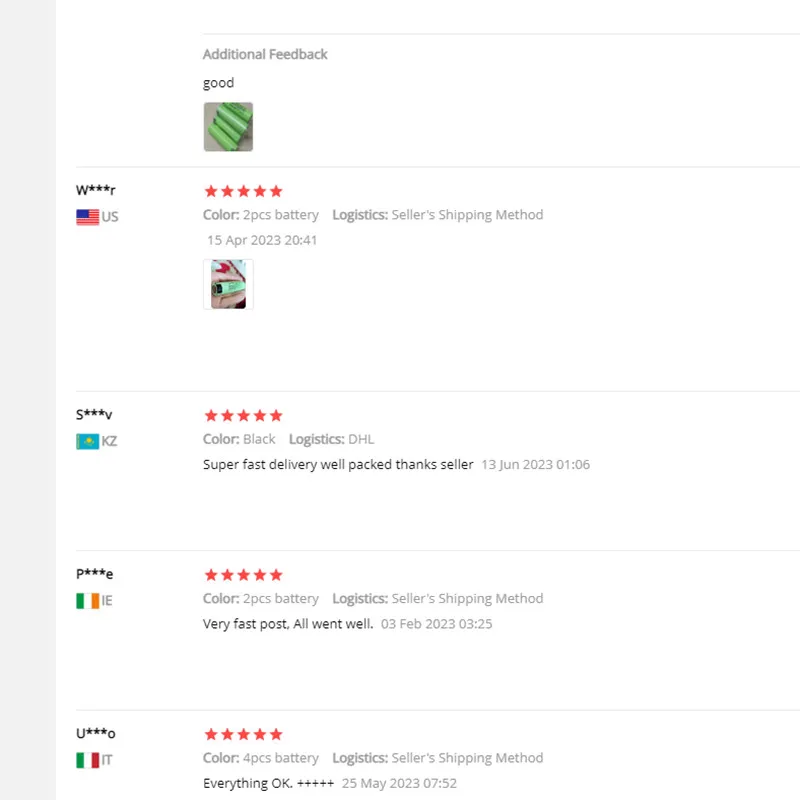Screen dimensions: 800x800
Task: Click S***v's five-star rating
Action: 243,415
